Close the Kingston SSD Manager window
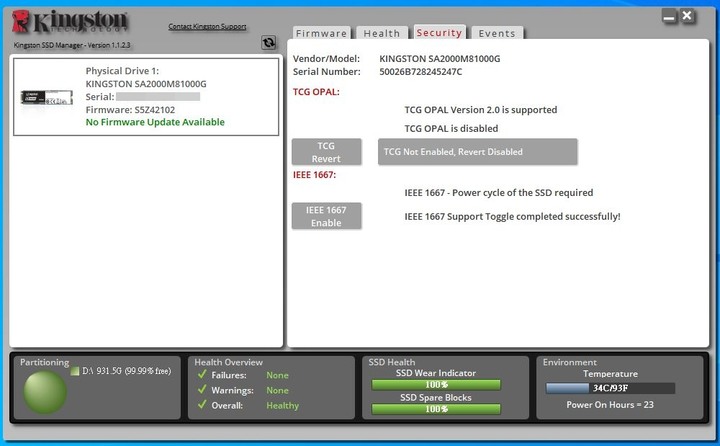 click(x=687, y=16)
